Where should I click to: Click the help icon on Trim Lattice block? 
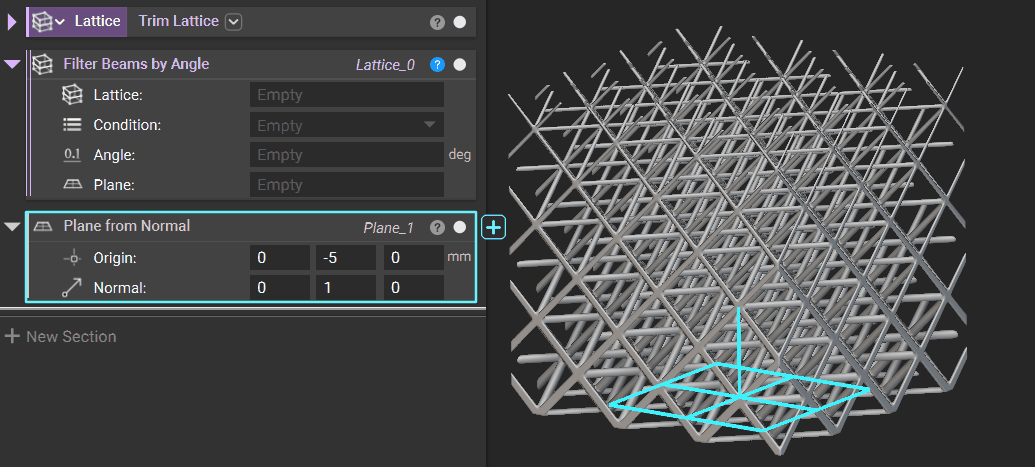[437, 22]
